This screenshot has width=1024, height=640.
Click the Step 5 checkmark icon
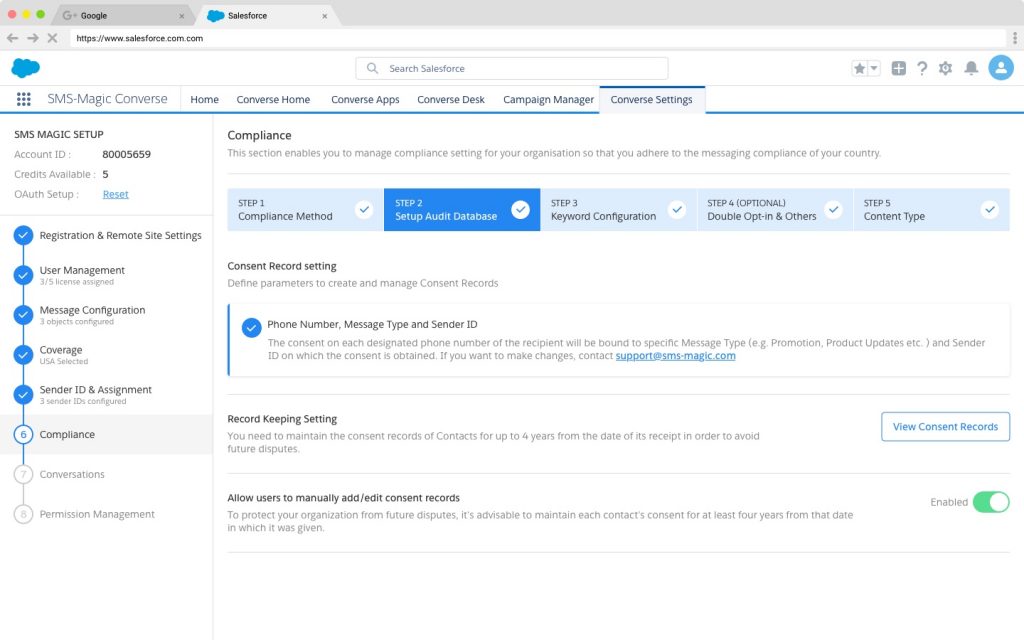pos(990,210)
